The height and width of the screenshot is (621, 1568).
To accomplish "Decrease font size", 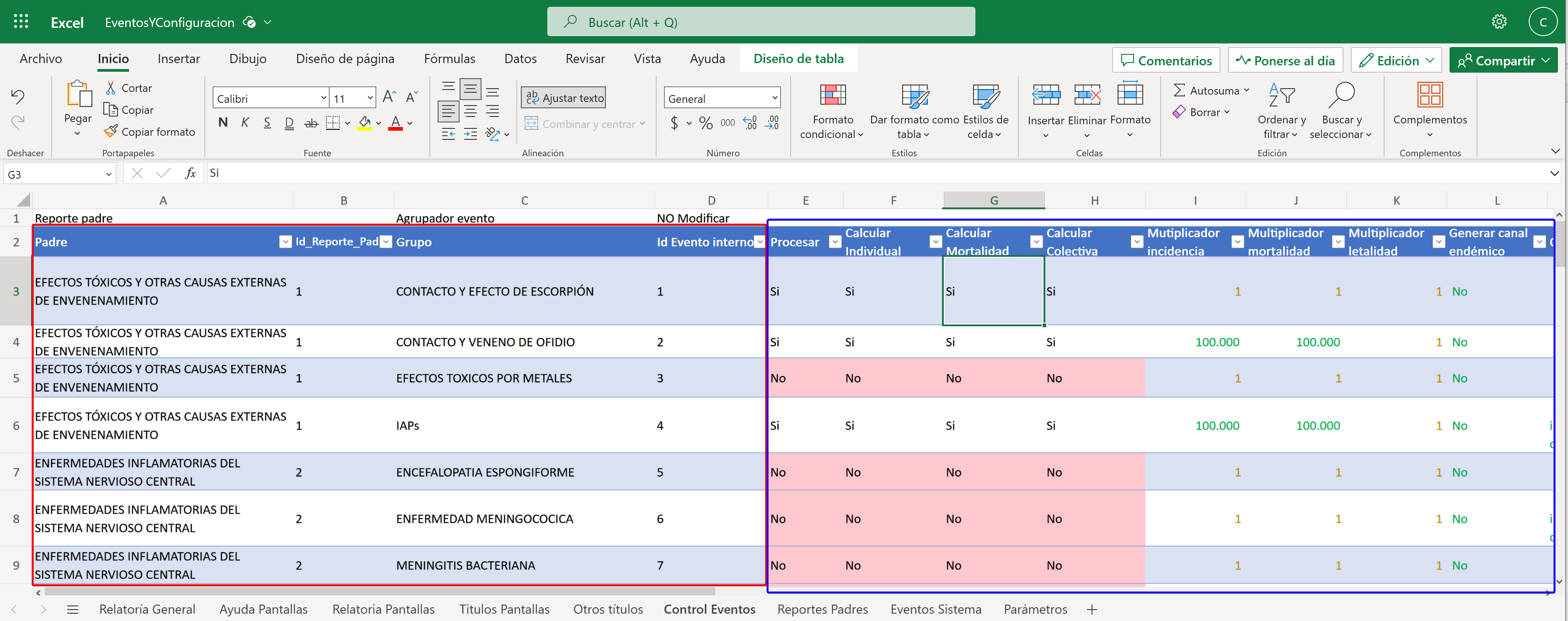I will coord(412,97).
